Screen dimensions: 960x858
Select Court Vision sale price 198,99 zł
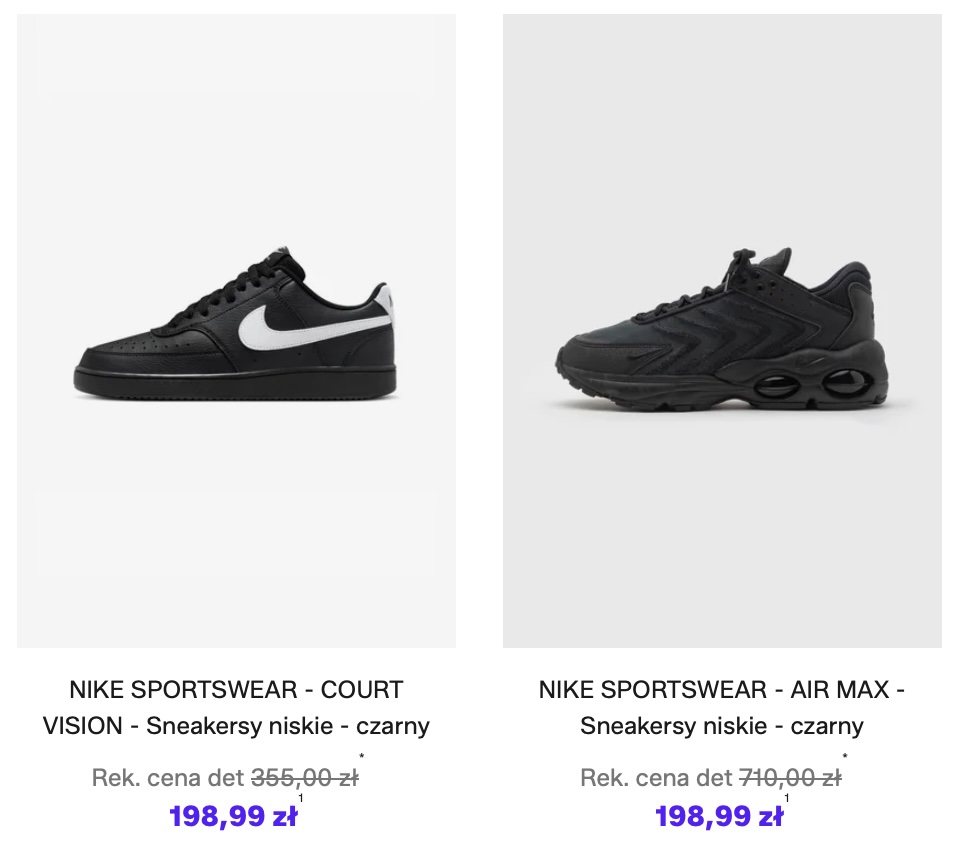[x=233, y=817]
